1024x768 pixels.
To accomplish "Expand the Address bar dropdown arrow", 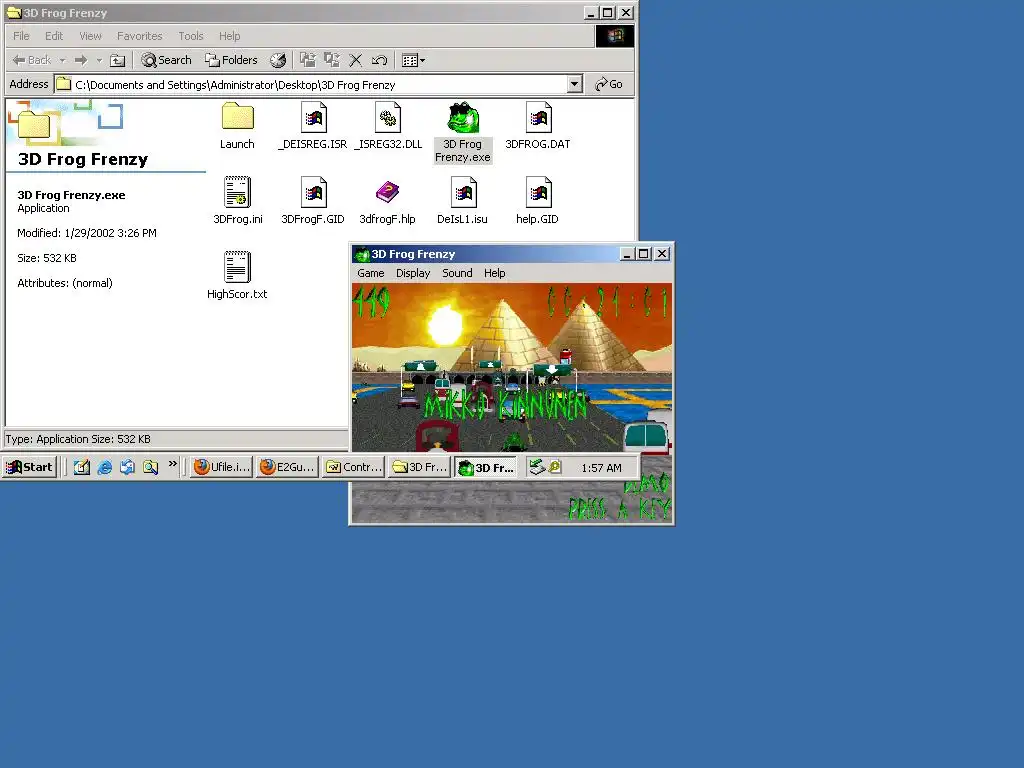I will click(574, 84).
